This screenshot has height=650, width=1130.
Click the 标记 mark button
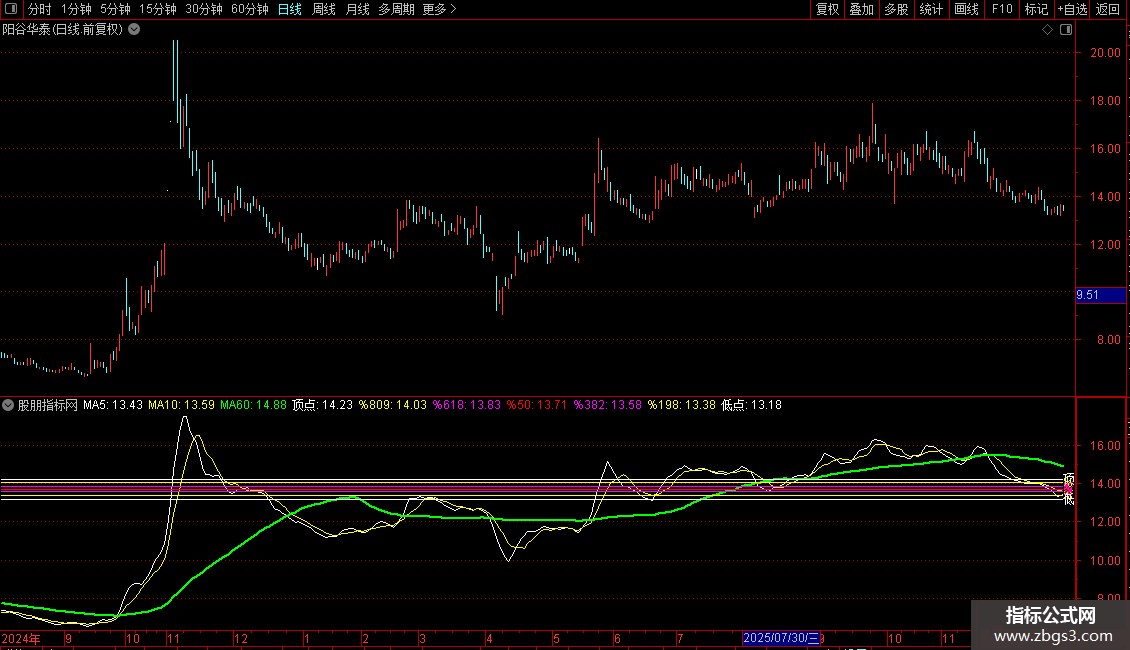(1036, 9)
